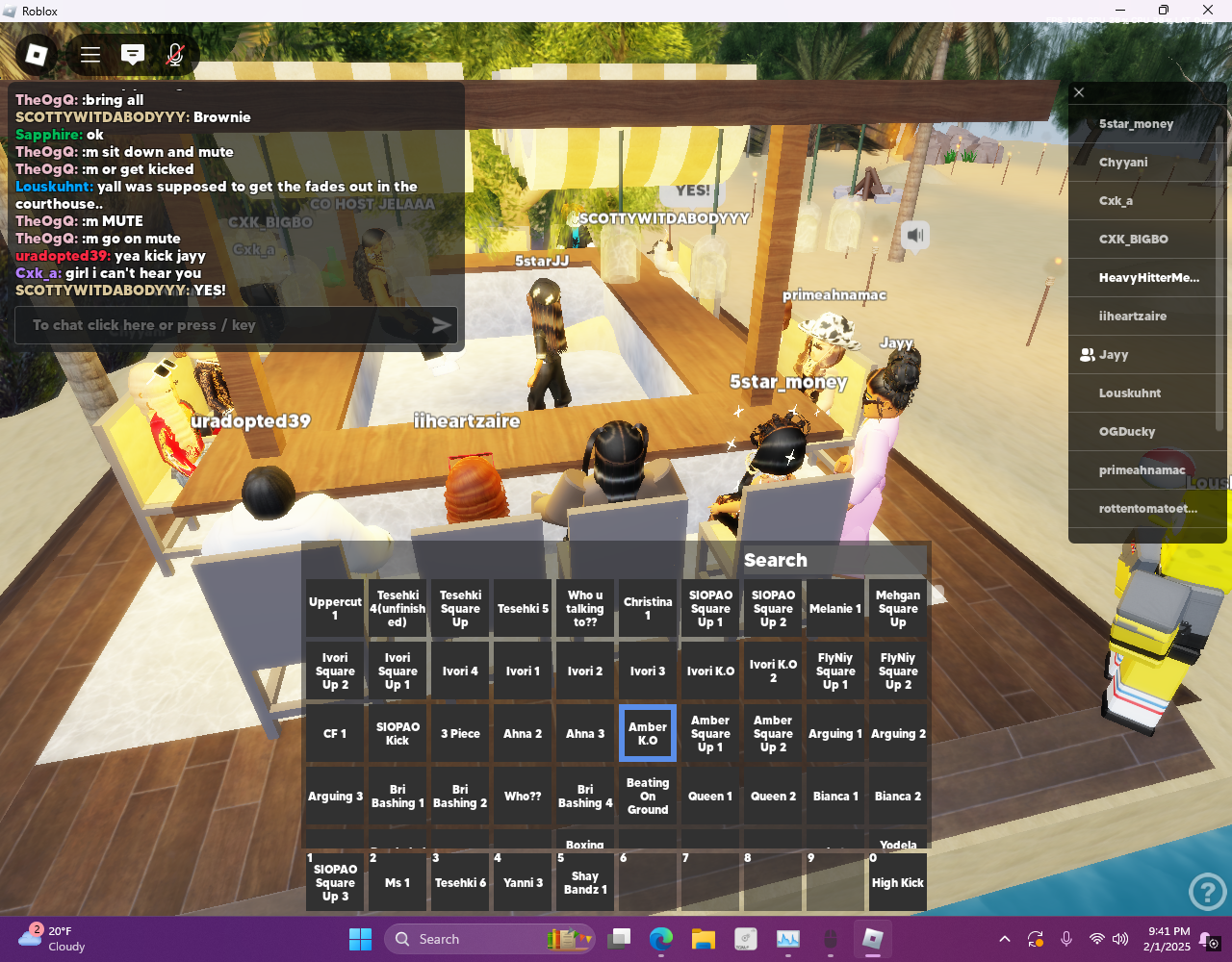Play the Who u talking to?? animation
The image size is (1232, 962).
click(585, 608)
